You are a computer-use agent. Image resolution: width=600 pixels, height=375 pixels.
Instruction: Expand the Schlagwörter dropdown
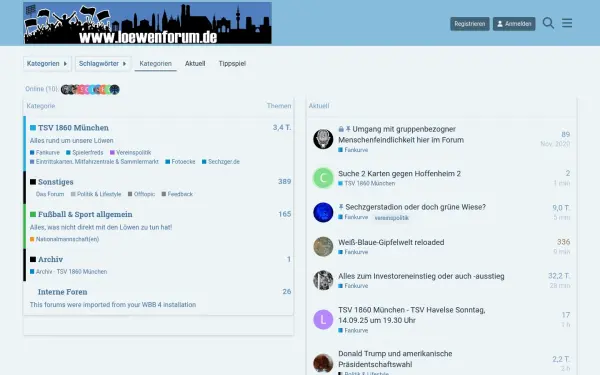pos(103,64)
